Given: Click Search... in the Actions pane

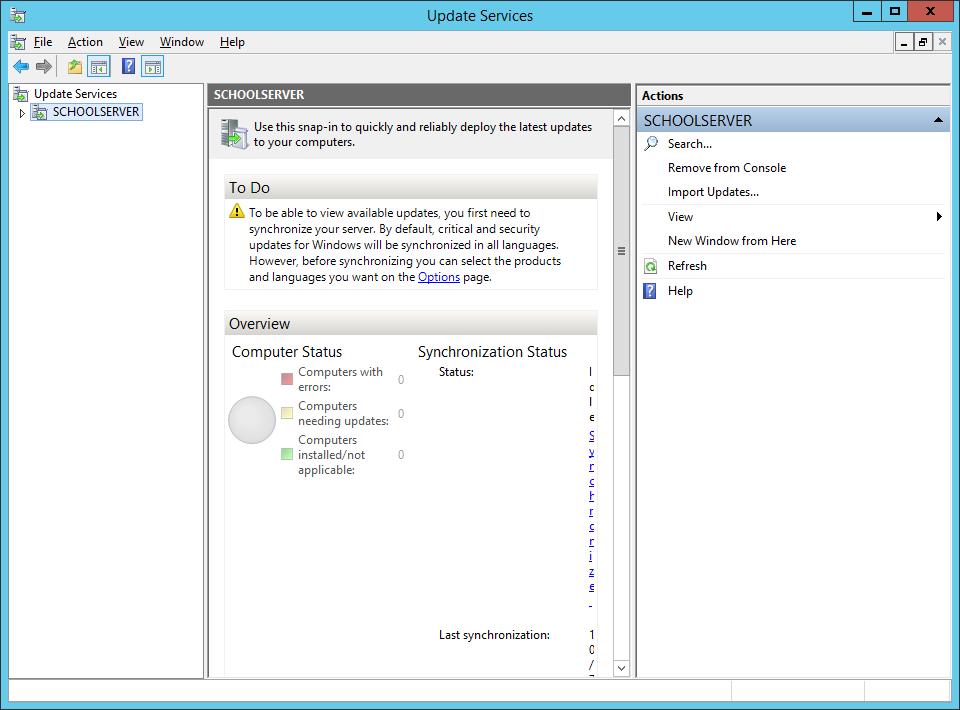Looking at the screenshot, I should pos(689,144).
